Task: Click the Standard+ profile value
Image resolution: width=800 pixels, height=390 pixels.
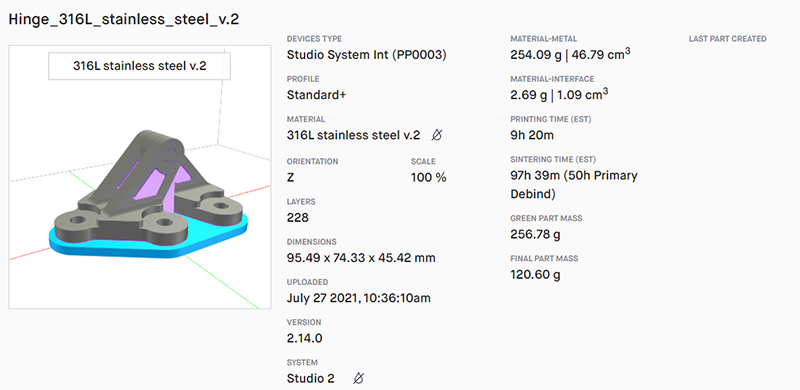Action: coord(316,95)
